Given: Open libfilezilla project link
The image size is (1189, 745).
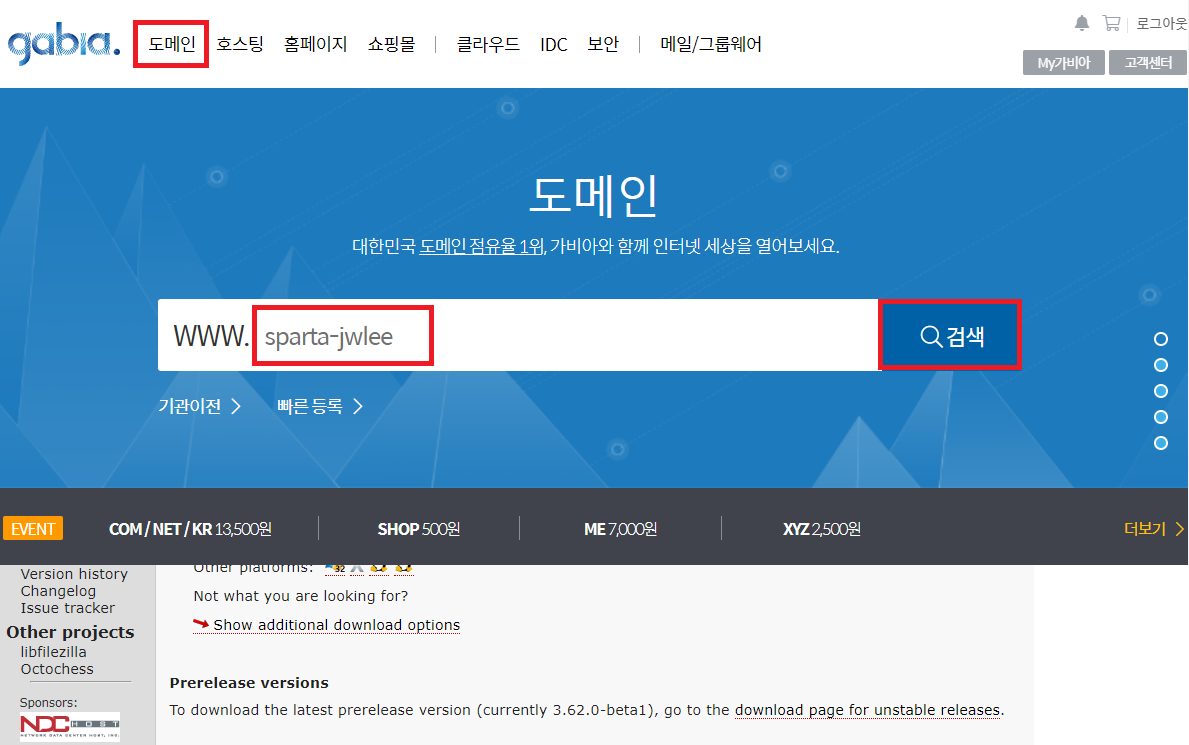Looking at the screenshot, I should (x=53, y=652).
